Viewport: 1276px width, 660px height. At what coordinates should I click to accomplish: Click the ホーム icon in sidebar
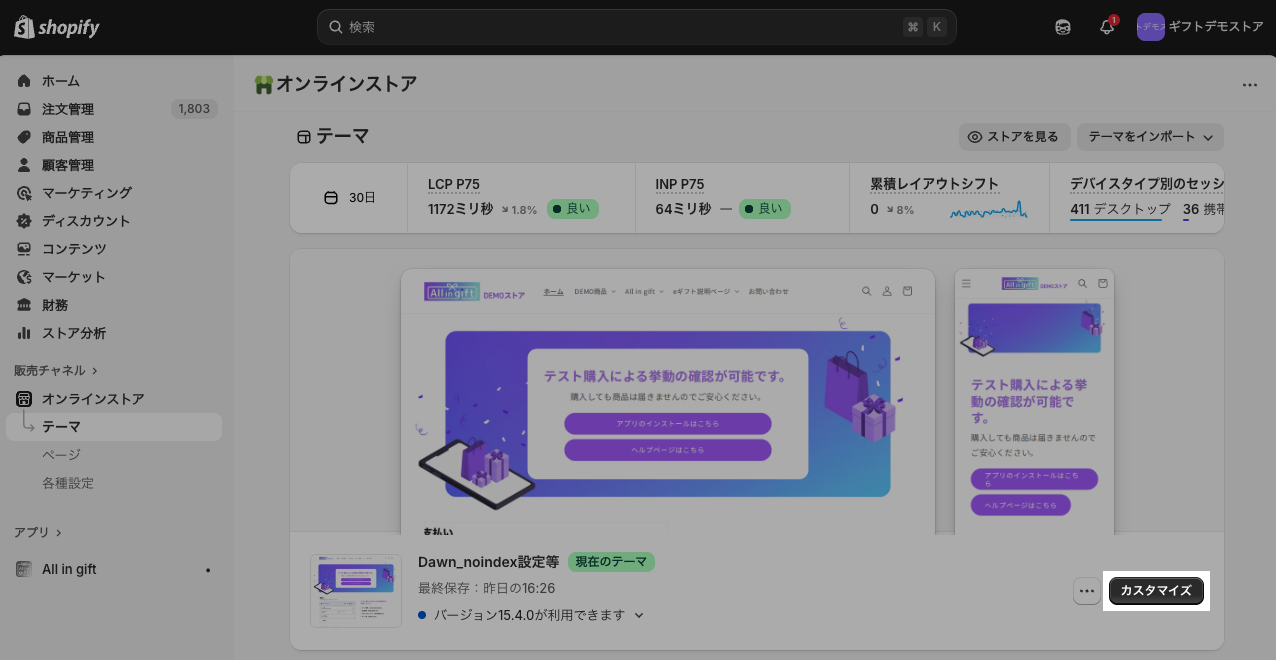(24, 81)
